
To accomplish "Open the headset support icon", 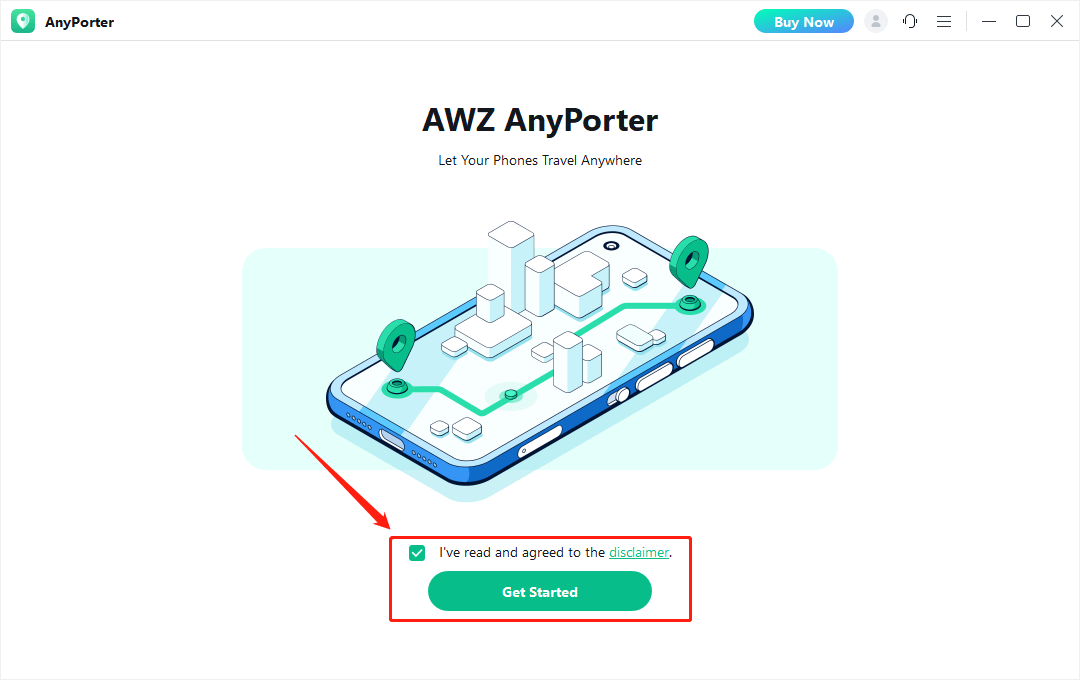I will (x=910, y=21).
